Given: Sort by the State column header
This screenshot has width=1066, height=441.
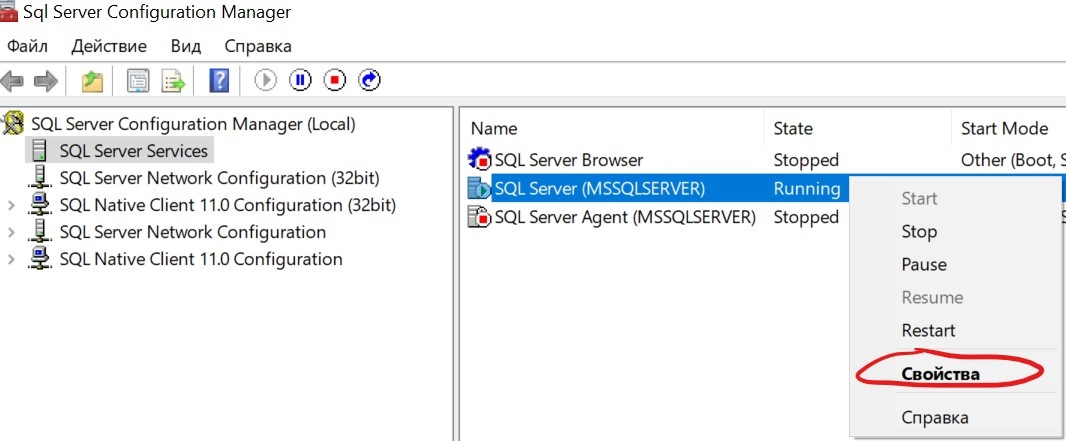Looking at the screenshot, I should (x=793, y=128).
